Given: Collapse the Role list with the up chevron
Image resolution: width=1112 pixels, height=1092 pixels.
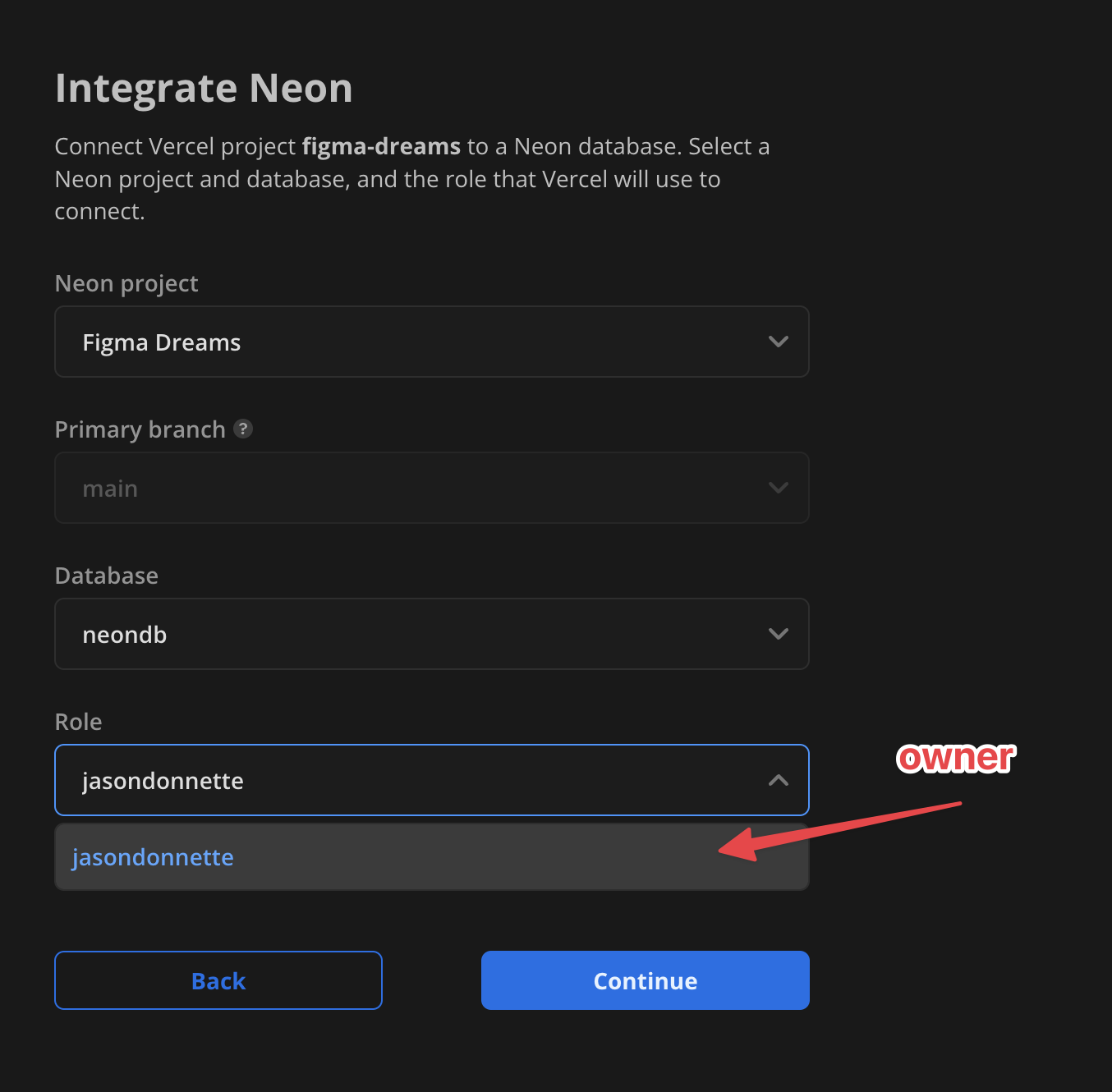Looking at the screenshot, I should [x=778, y=780].
